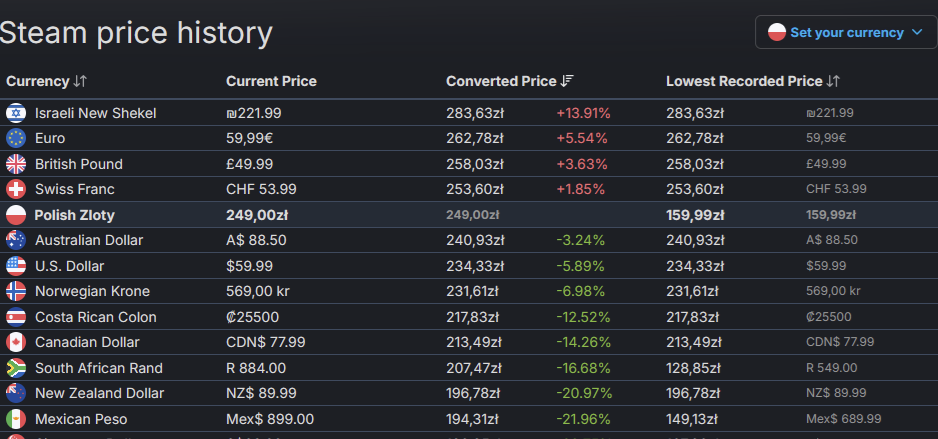Select the Swiss Franc currency name
The height and width of the screenshot is (439, 938).
click(74, 189)
